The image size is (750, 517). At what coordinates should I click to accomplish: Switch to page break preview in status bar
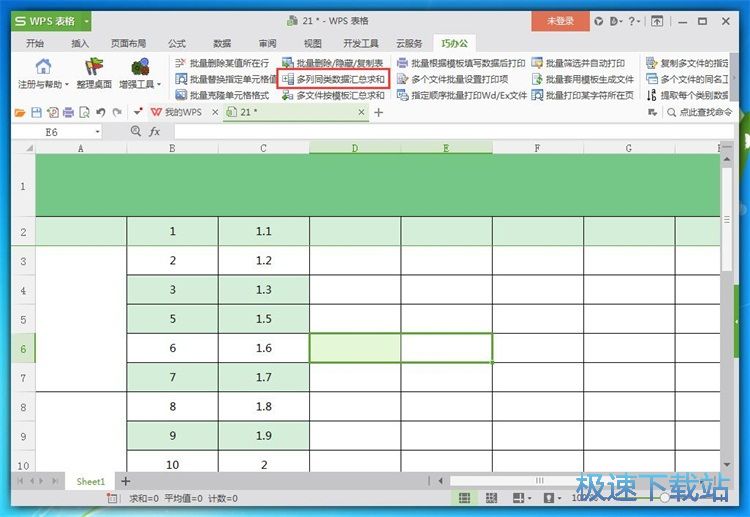point(491,498)
